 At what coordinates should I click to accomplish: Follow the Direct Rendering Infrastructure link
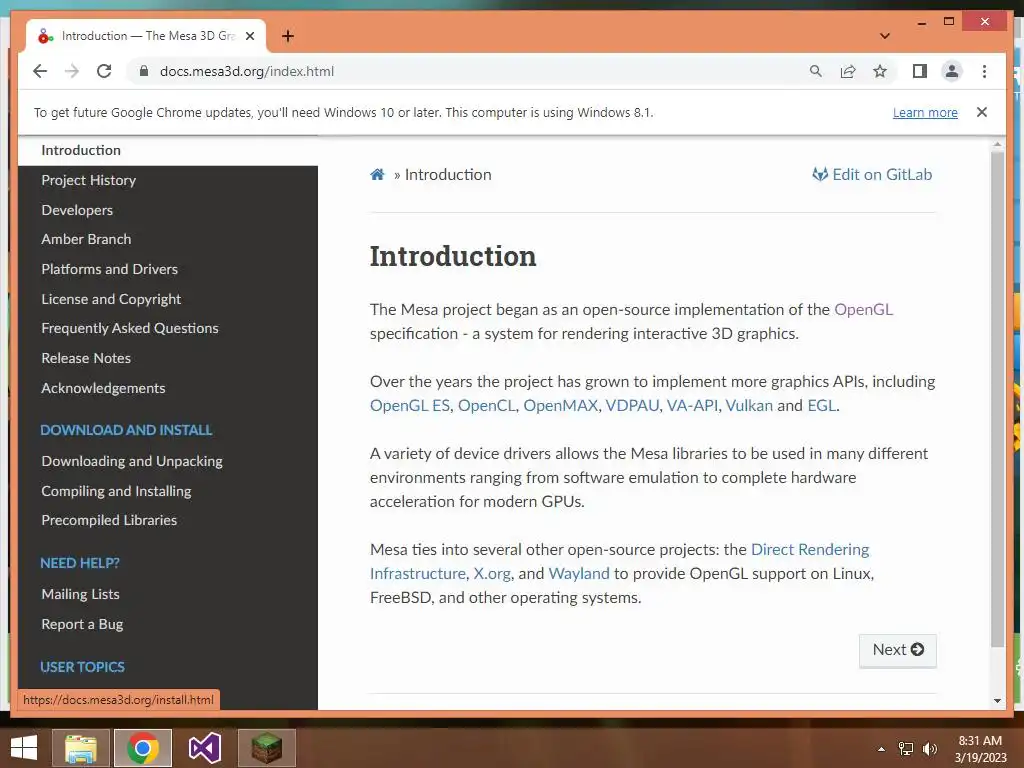[810, 550]
